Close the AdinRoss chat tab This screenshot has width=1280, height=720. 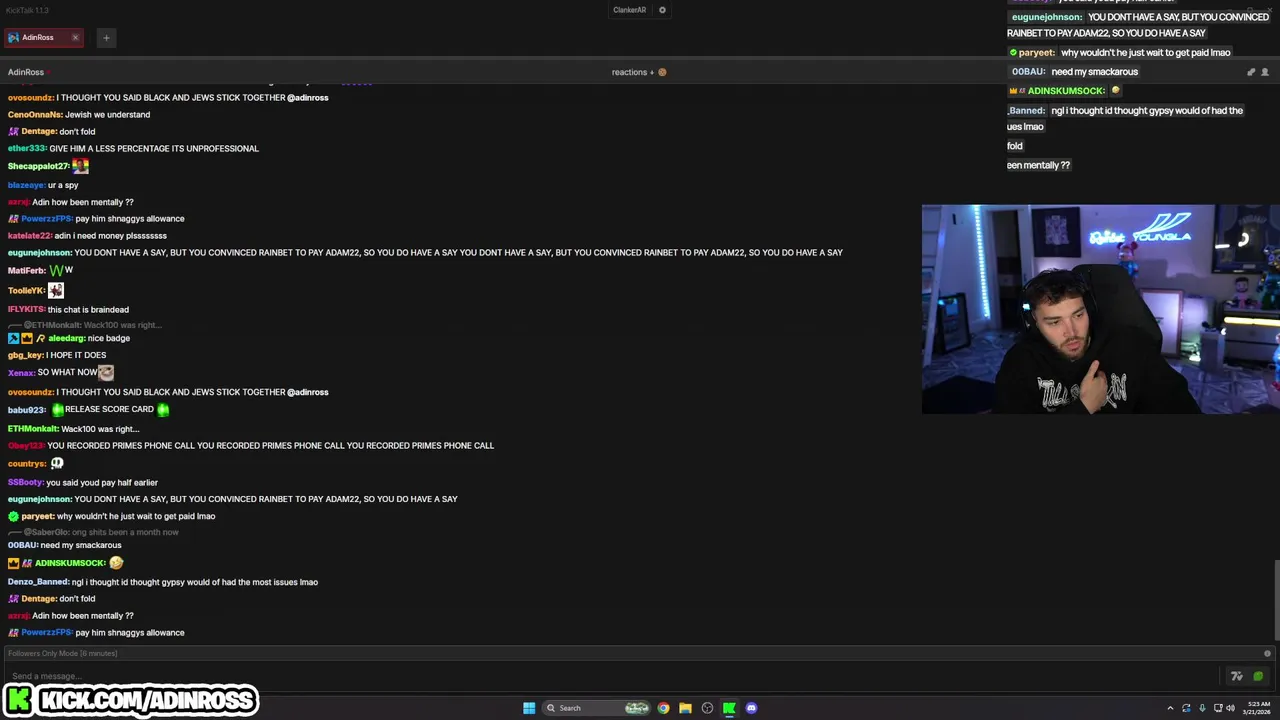75,37
